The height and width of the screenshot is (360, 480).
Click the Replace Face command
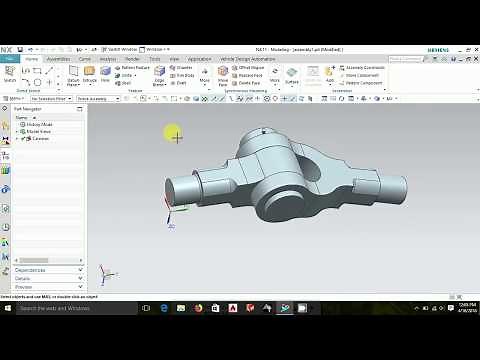tap(247, 76)
